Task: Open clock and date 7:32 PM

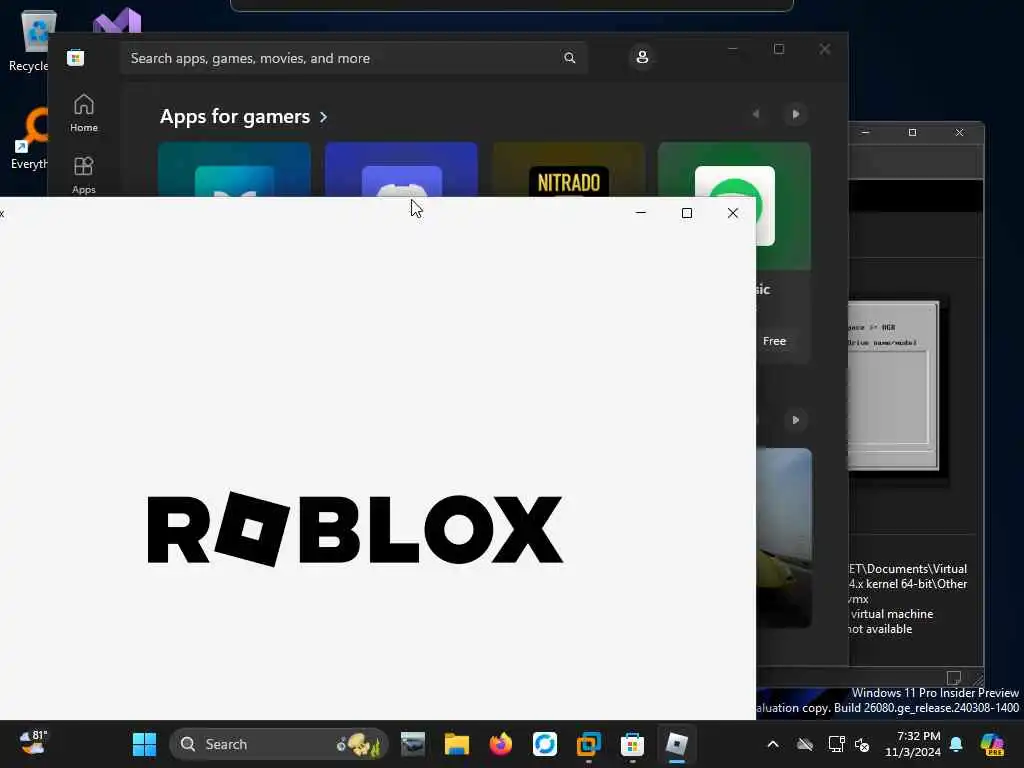Action: 912,744
